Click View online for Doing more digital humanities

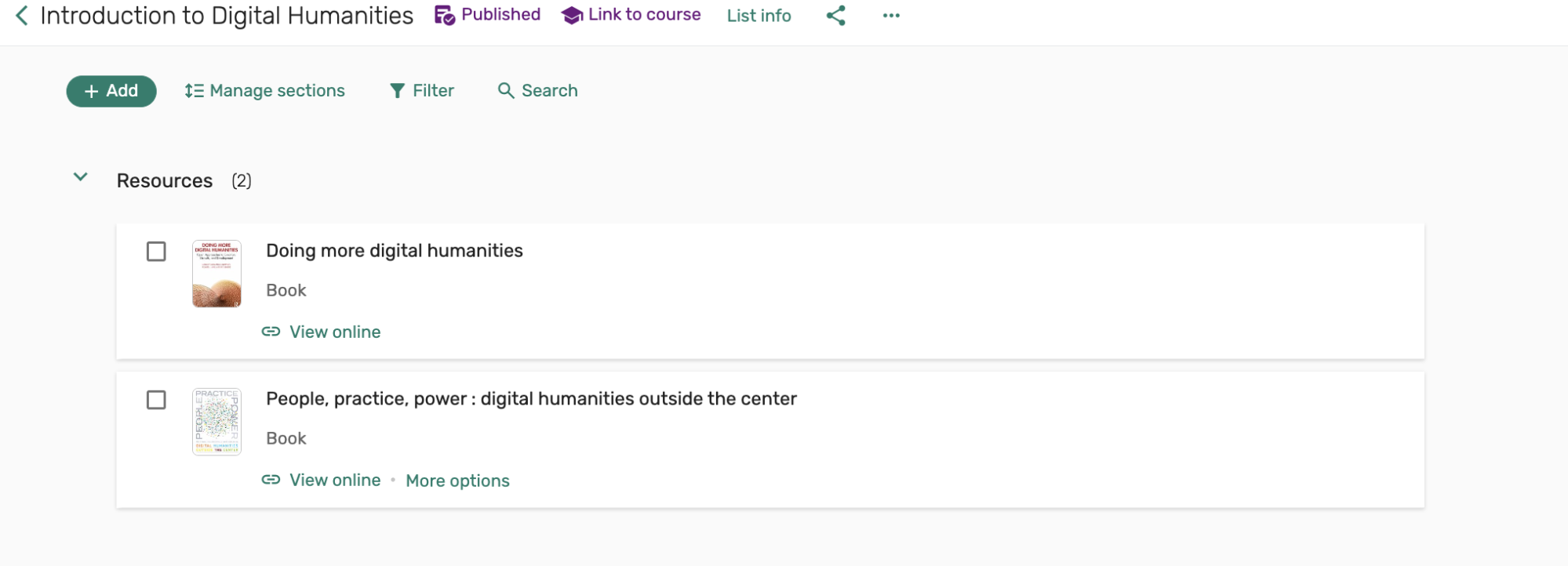tap(334, 332)
